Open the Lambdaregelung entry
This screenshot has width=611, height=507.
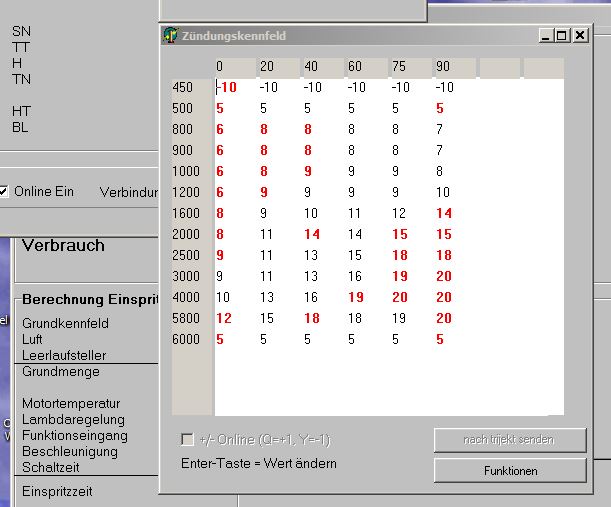[73, 419]
